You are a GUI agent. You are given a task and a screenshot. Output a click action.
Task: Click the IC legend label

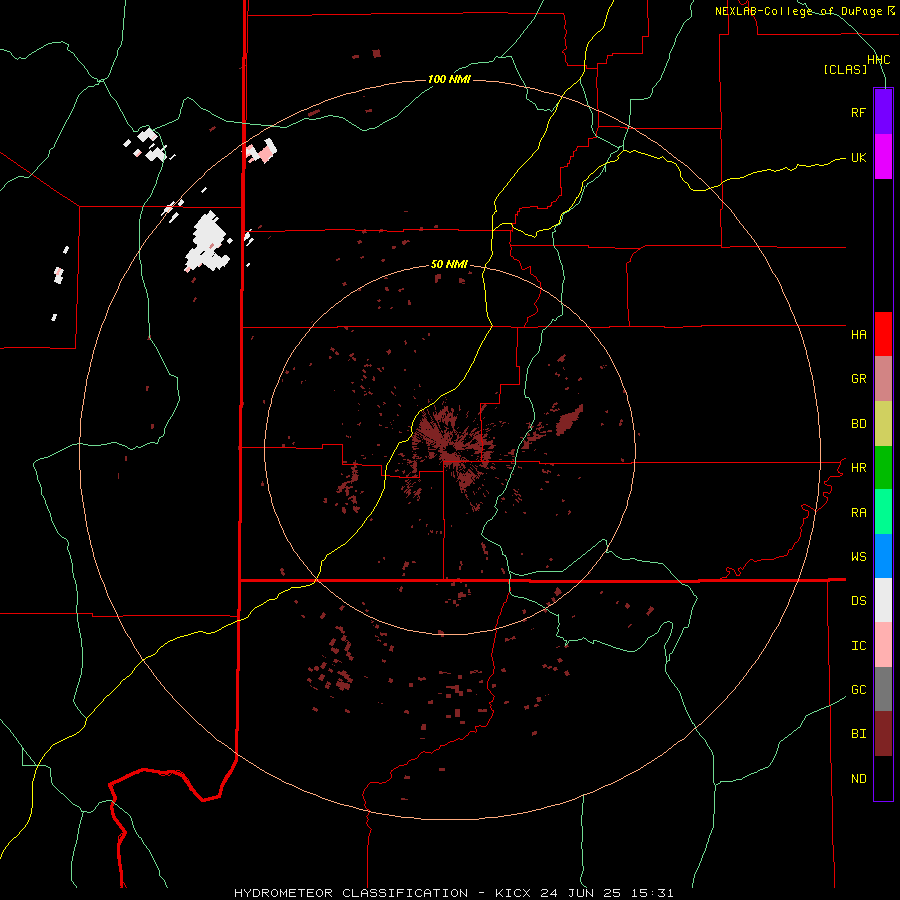click(858, 646)
